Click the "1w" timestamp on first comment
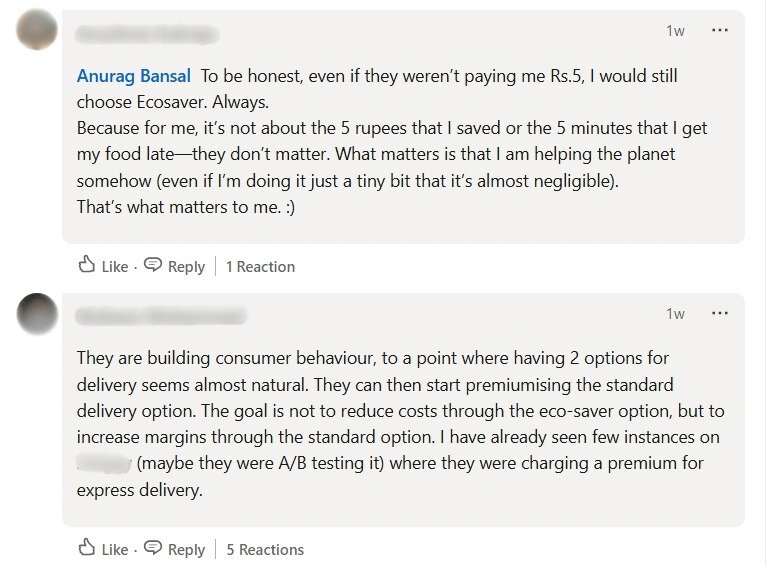 pos(676,31)
